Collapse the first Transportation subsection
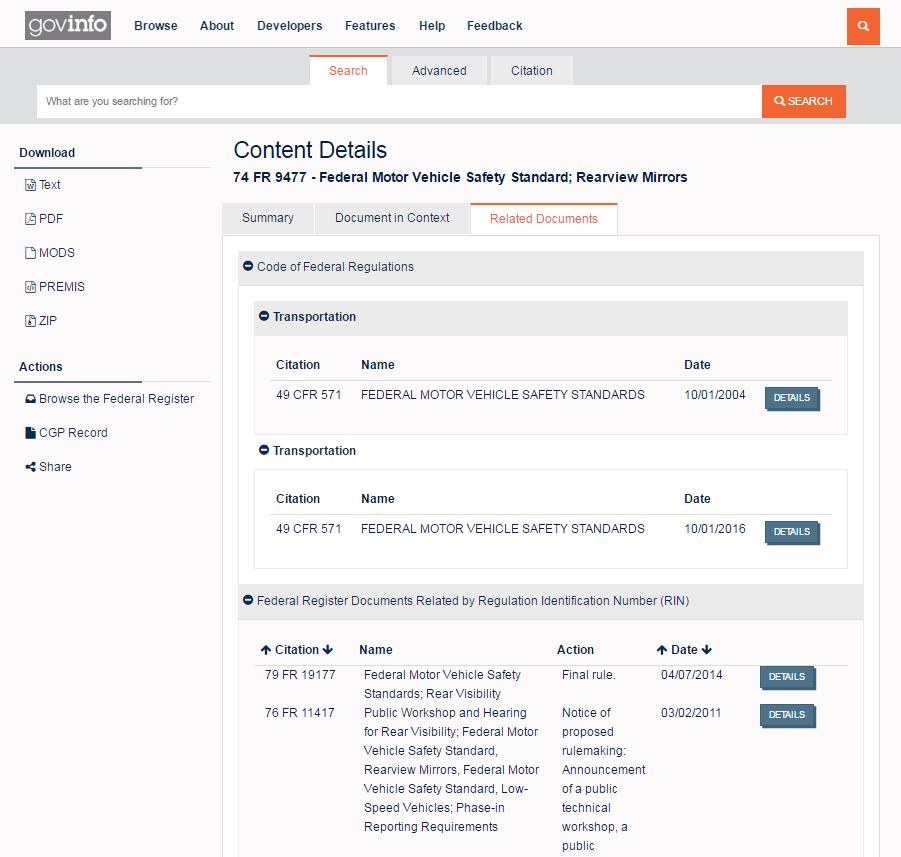Viewport: 901px width, 857px height. [x=264, y=317]
